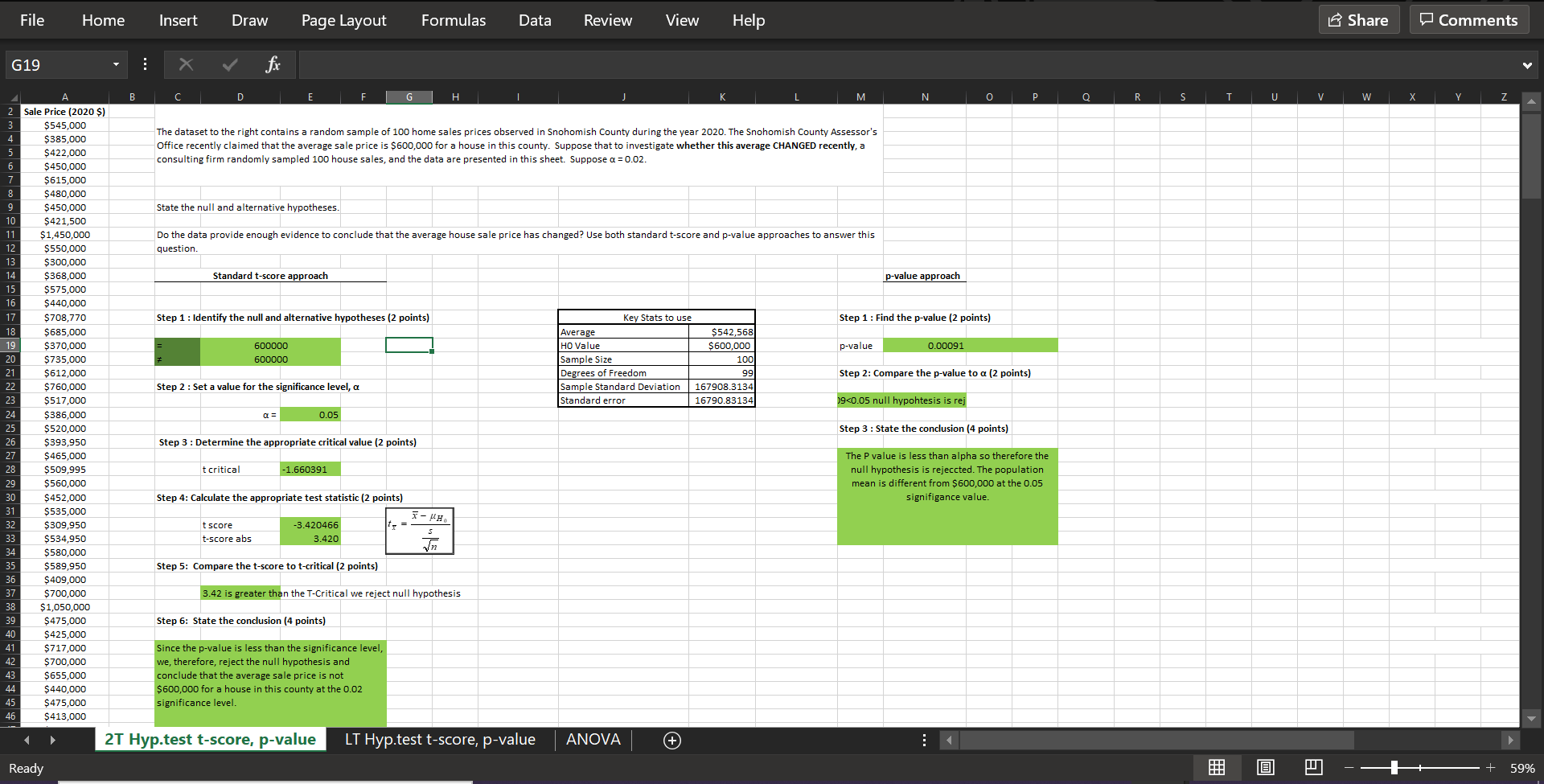Zoom out using the minus control
This screenshot has width=1544, height=784.
coord(1349,767)
